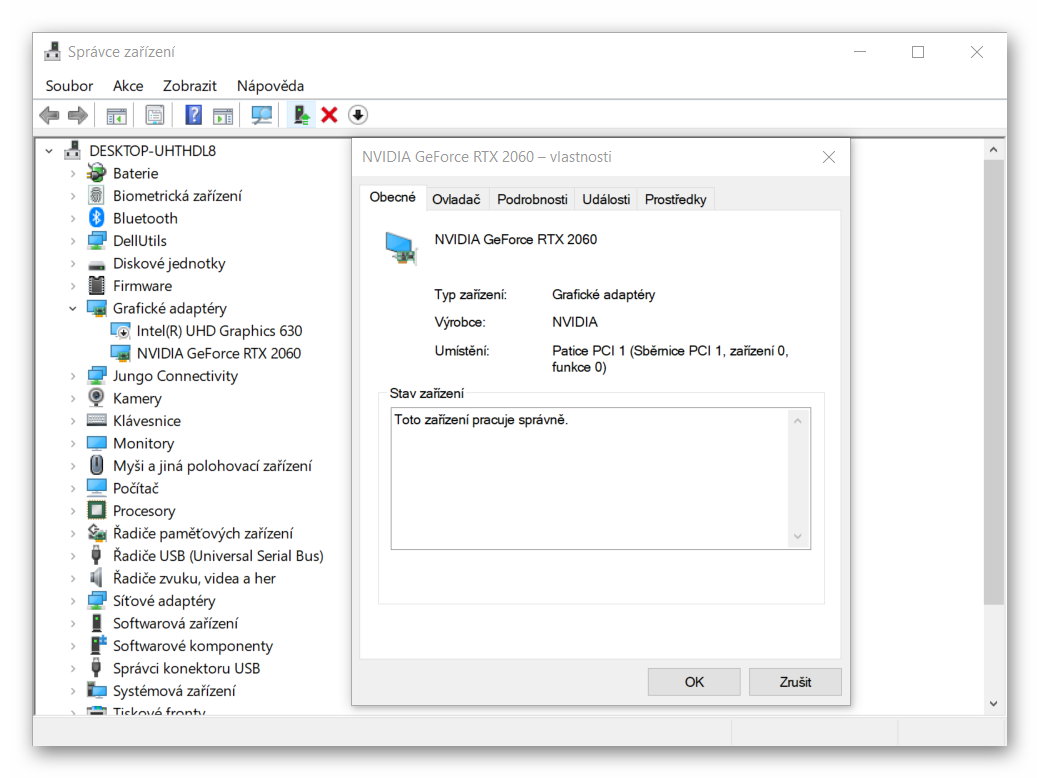Select the Obecné tab
Screen dimensions: 1039x778
click(392, 197)
